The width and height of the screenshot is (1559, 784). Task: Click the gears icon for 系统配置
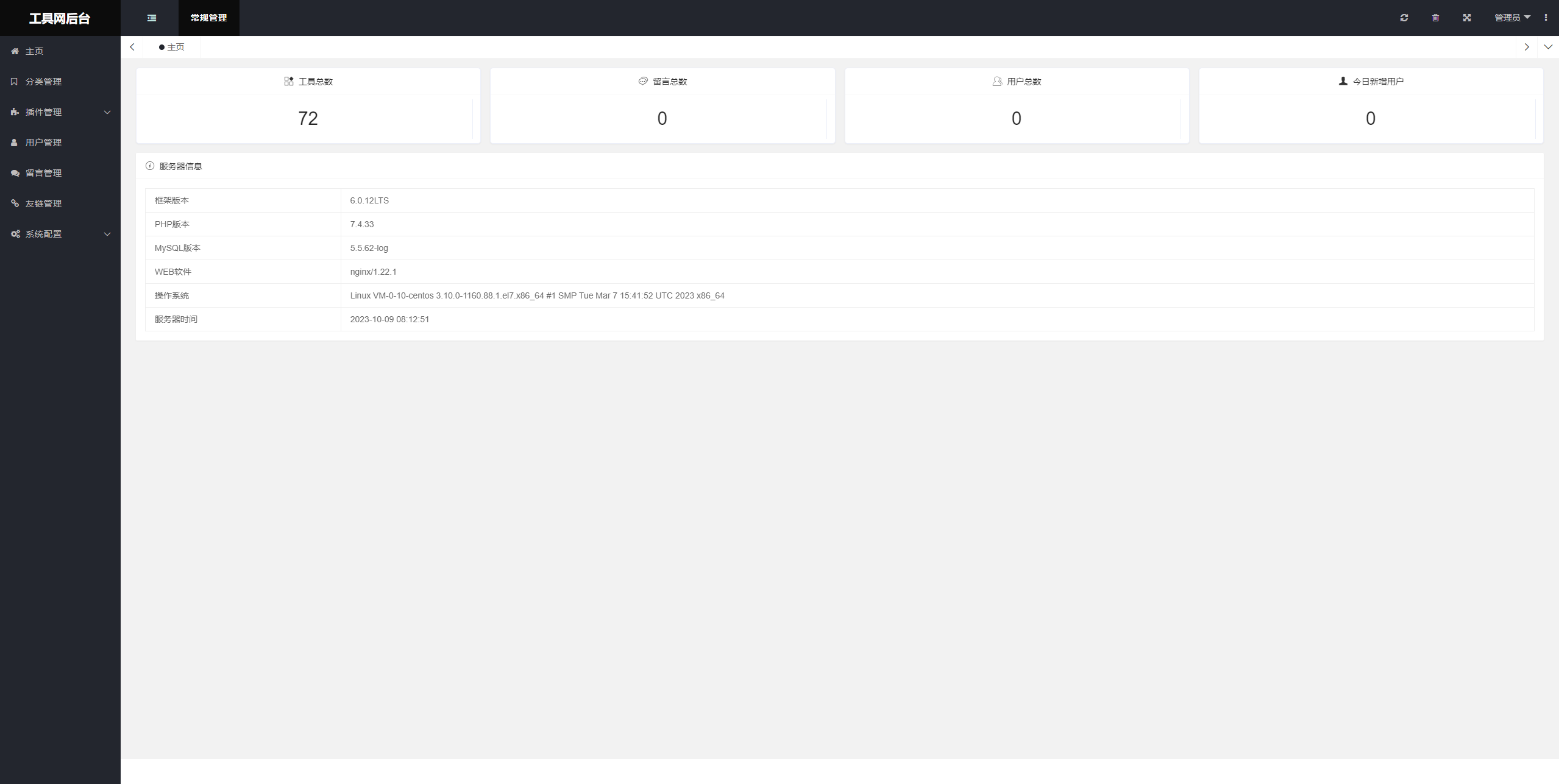pos(15,234)
